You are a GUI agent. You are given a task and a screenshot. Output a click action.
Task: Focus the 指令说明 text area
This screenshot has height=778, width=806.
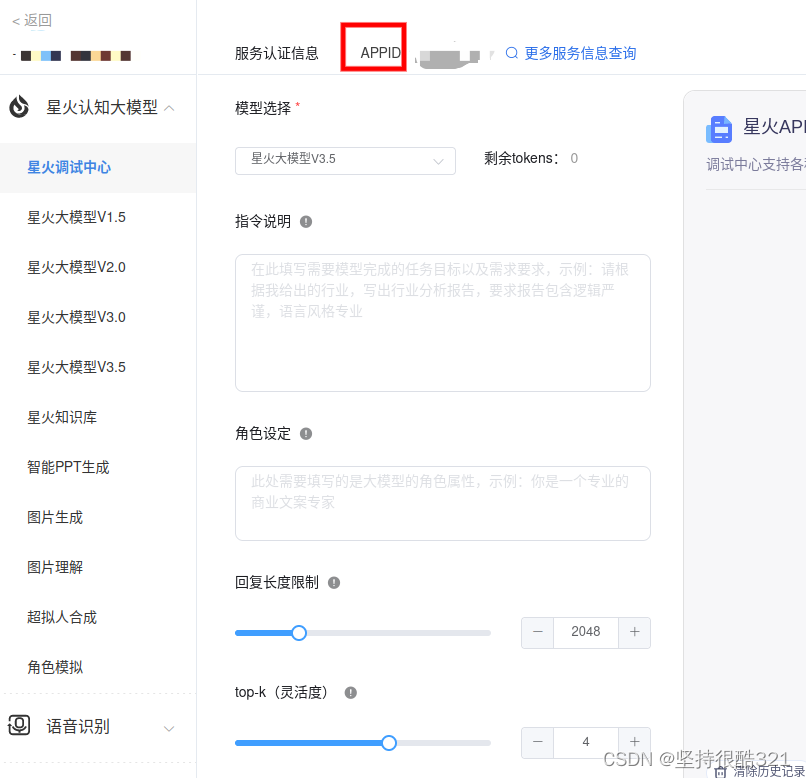pyautogui.click(x=443, y=323)
